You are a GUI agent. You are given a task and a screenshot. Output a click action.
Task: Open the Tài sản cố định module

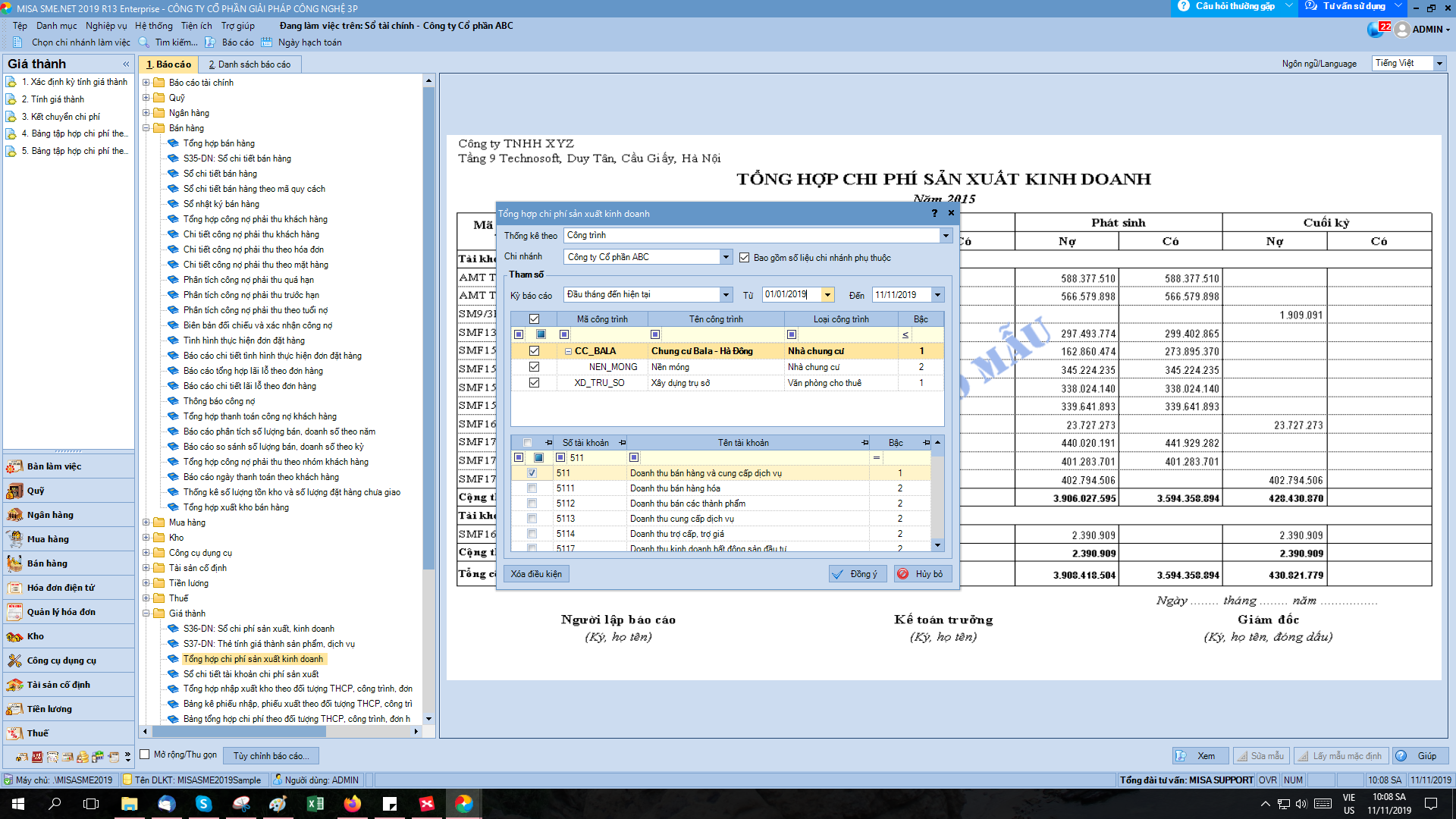(x=68, y=685)
